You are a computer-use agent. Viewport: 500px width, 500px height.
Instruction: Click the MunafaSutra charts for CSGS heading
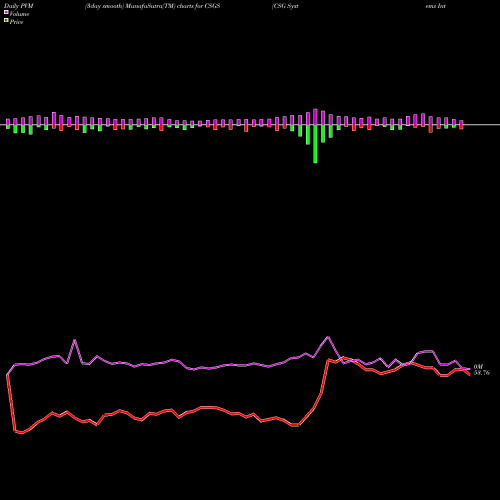pyautogui.click(x=152, y=6)
